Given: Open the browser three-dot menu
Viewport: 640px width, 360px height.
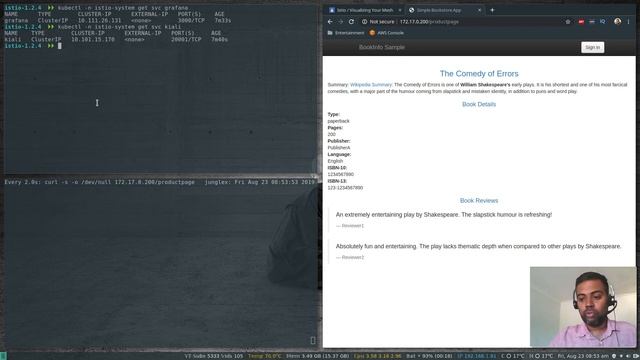Looking at the screenshot, I should coord(629,22).
